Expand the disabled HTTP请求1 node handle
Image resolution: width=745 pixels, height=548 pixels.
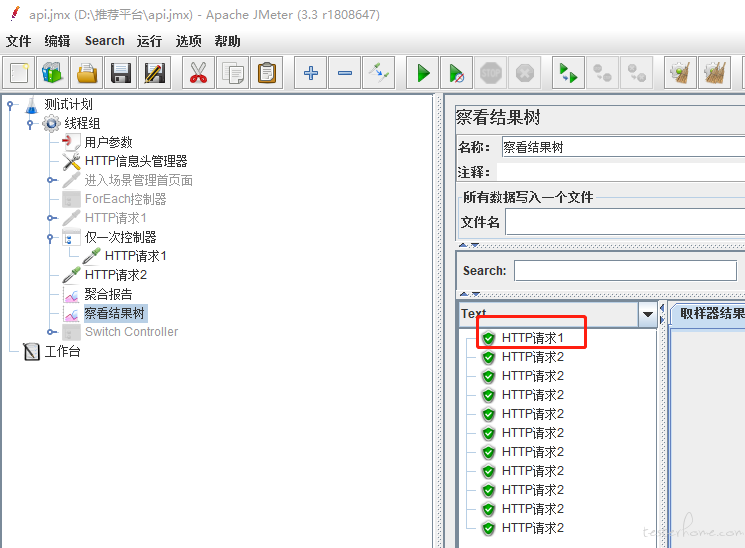50,218
